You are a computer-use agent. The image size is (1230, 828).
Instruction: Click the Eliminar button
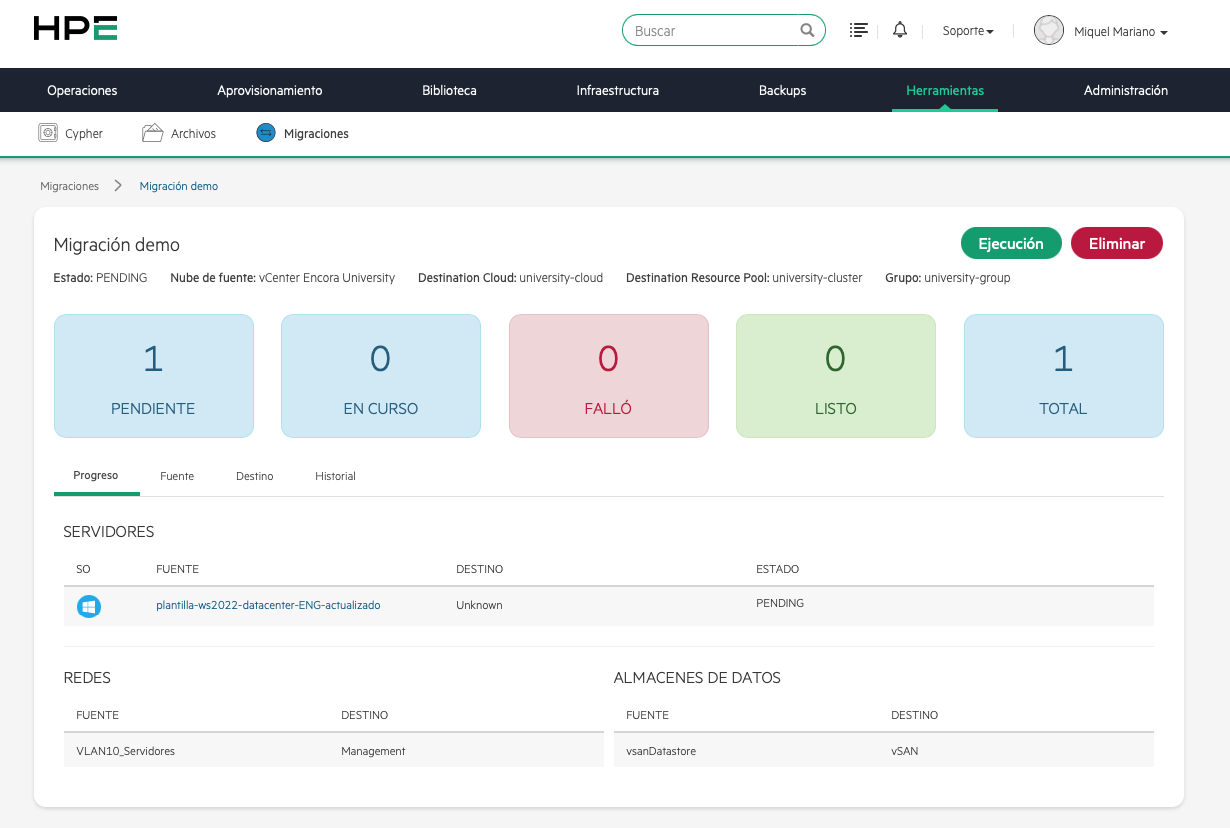(1117, 243)
